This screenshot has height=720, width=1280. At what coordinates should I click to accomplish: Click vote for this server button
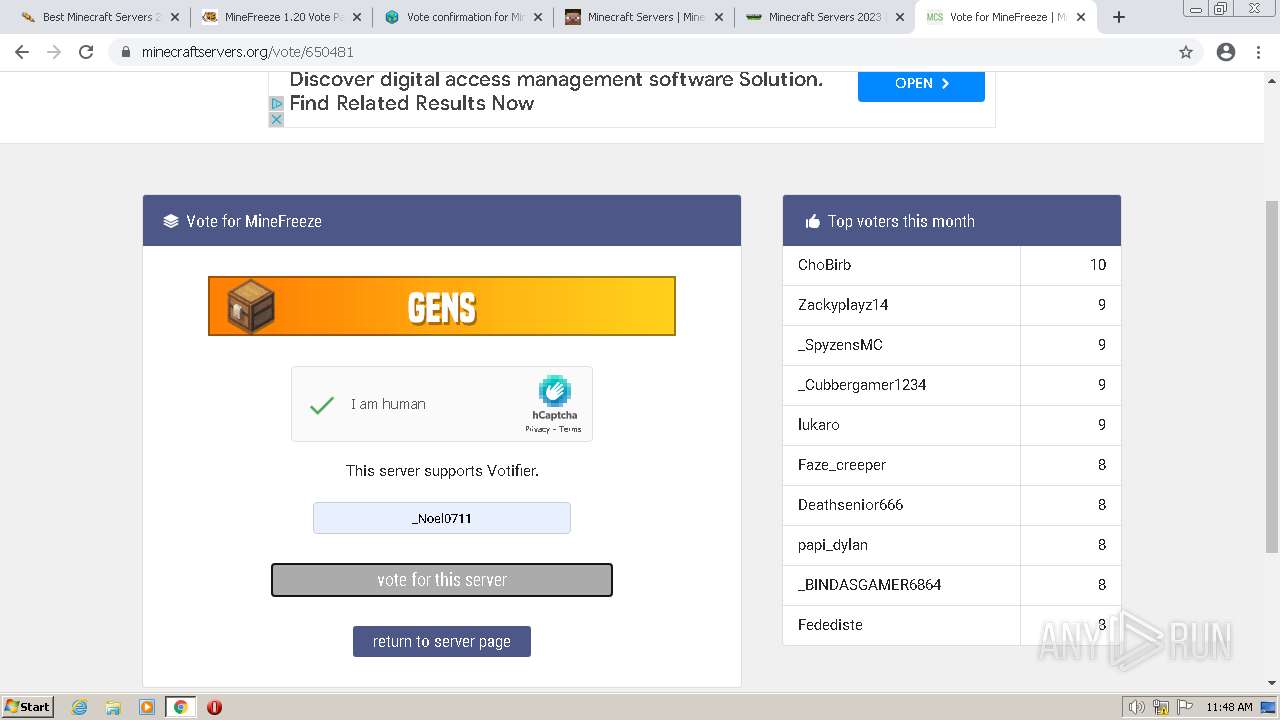(442, 580)
